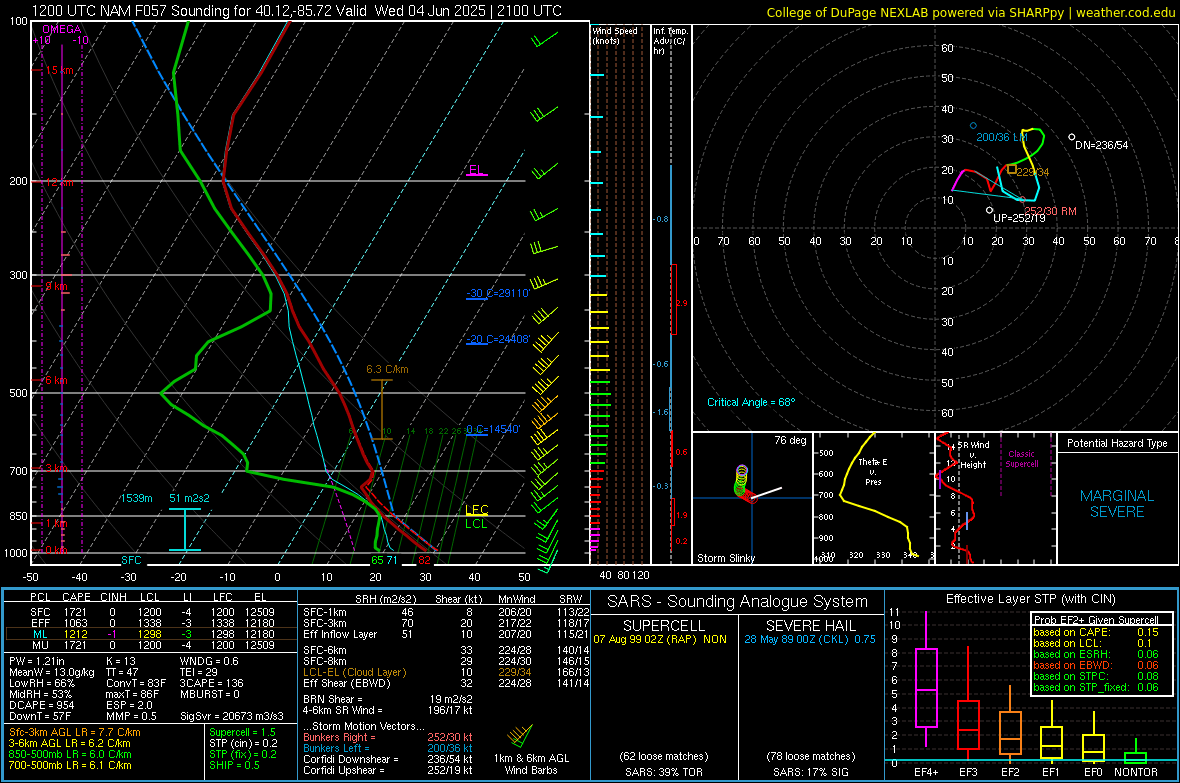Select the highlighted ML parcel row

coord(149,634)
